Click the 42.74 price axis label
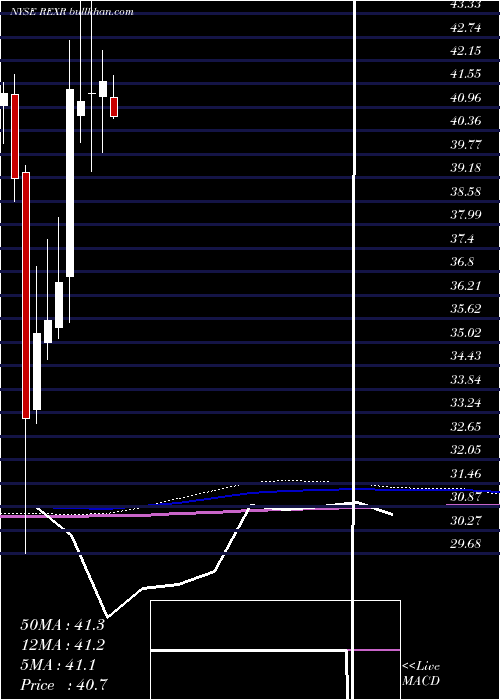Image resolution: width=500 pixels, height=700 pixels. coord(466,28)
